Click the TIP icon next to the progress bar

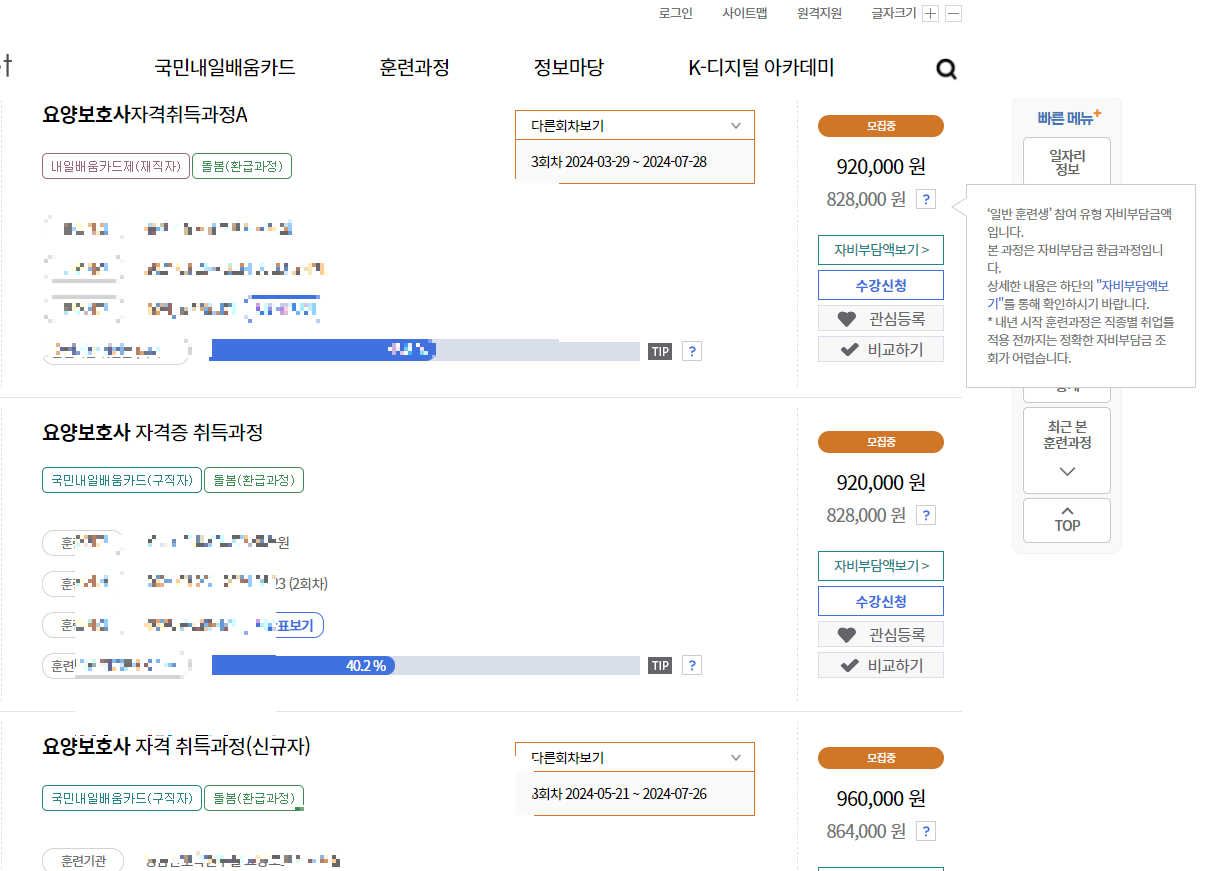tap(660, 351)
